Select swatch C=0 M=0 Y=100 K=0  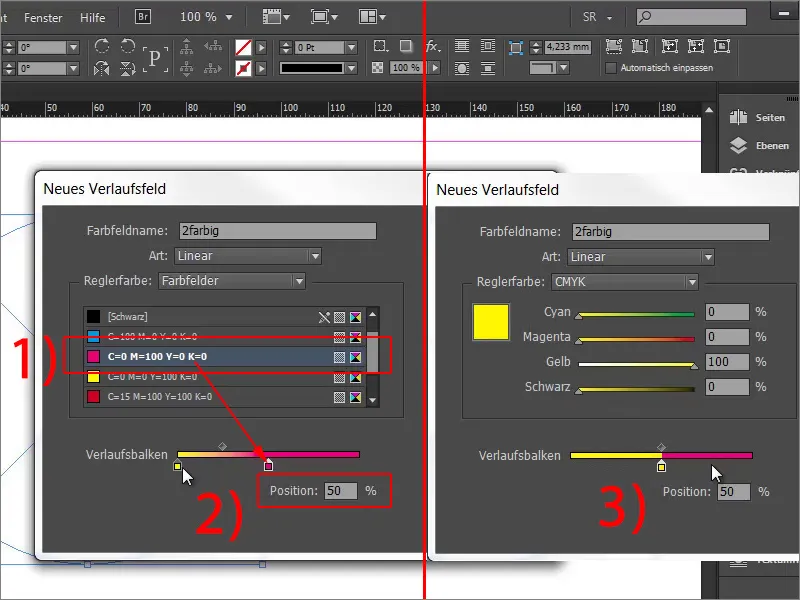pyautogui.click(x=224, y=377)
